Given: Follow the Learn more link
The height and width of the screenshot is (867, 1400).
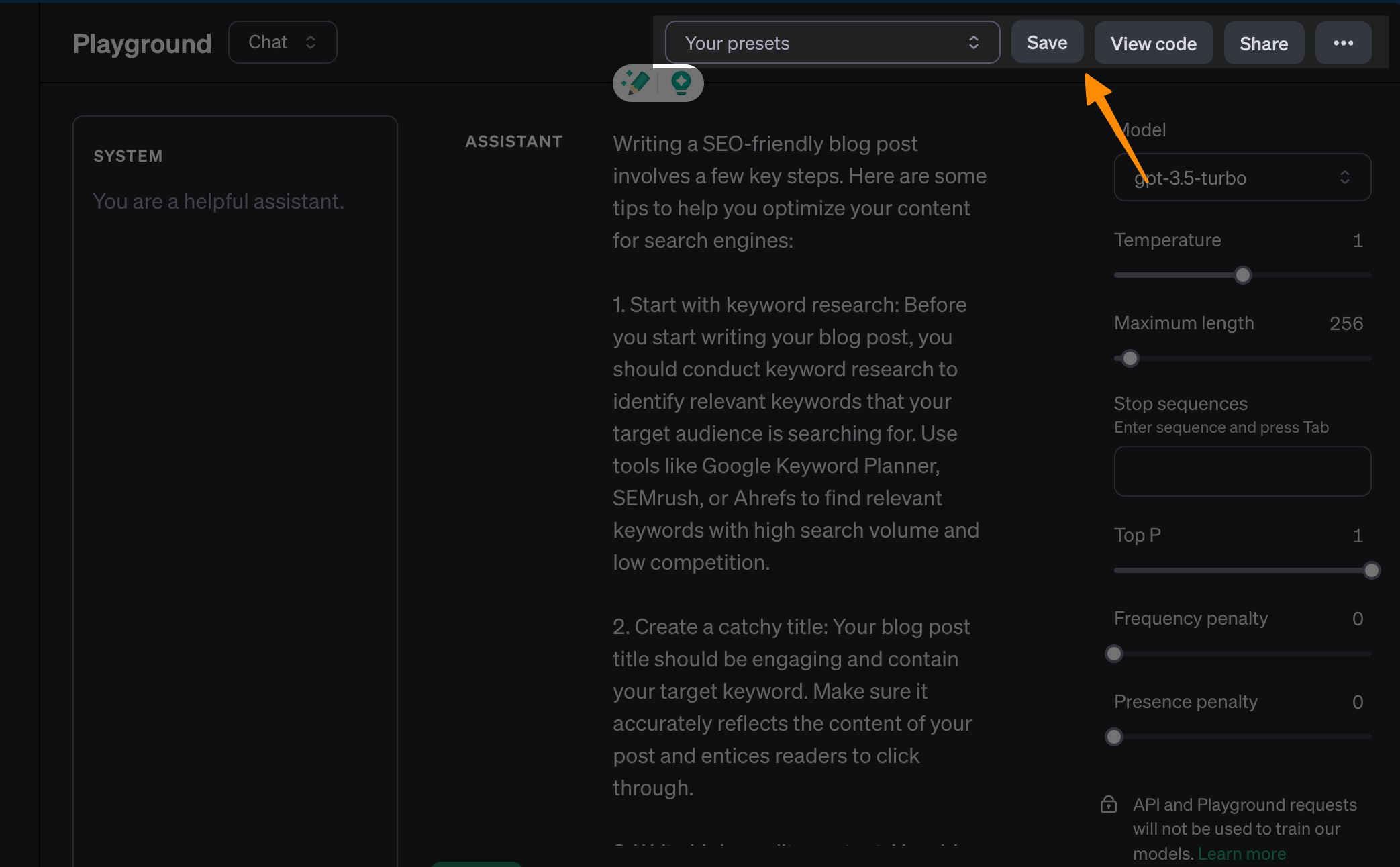Looking at the screenshot, I should pos(1242,854).
